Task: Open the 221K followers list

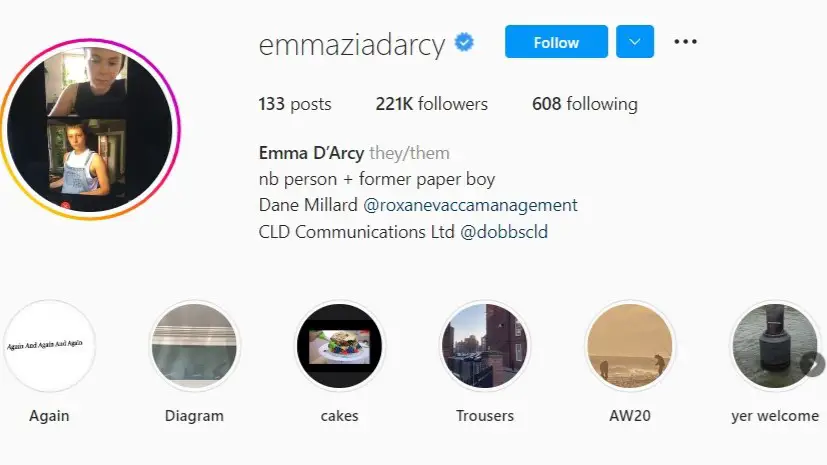Action: coord(431,104)
